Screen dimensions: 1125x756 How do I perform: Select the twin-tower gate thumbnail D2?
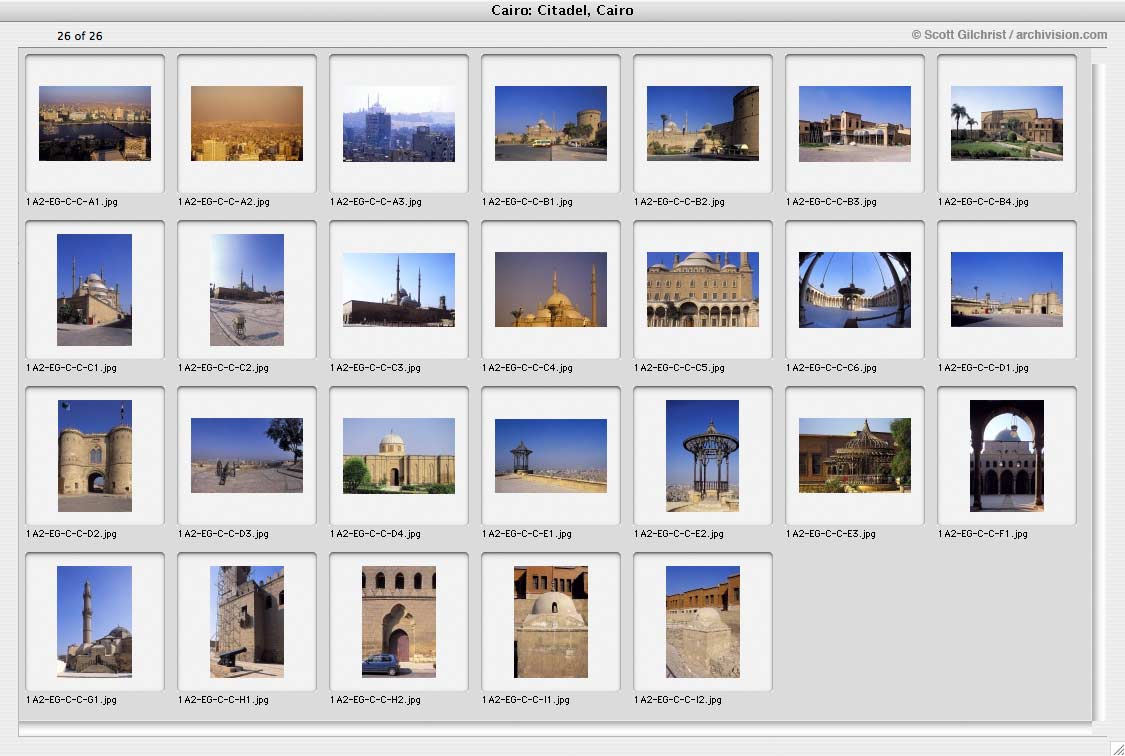[x=95, y=456]
